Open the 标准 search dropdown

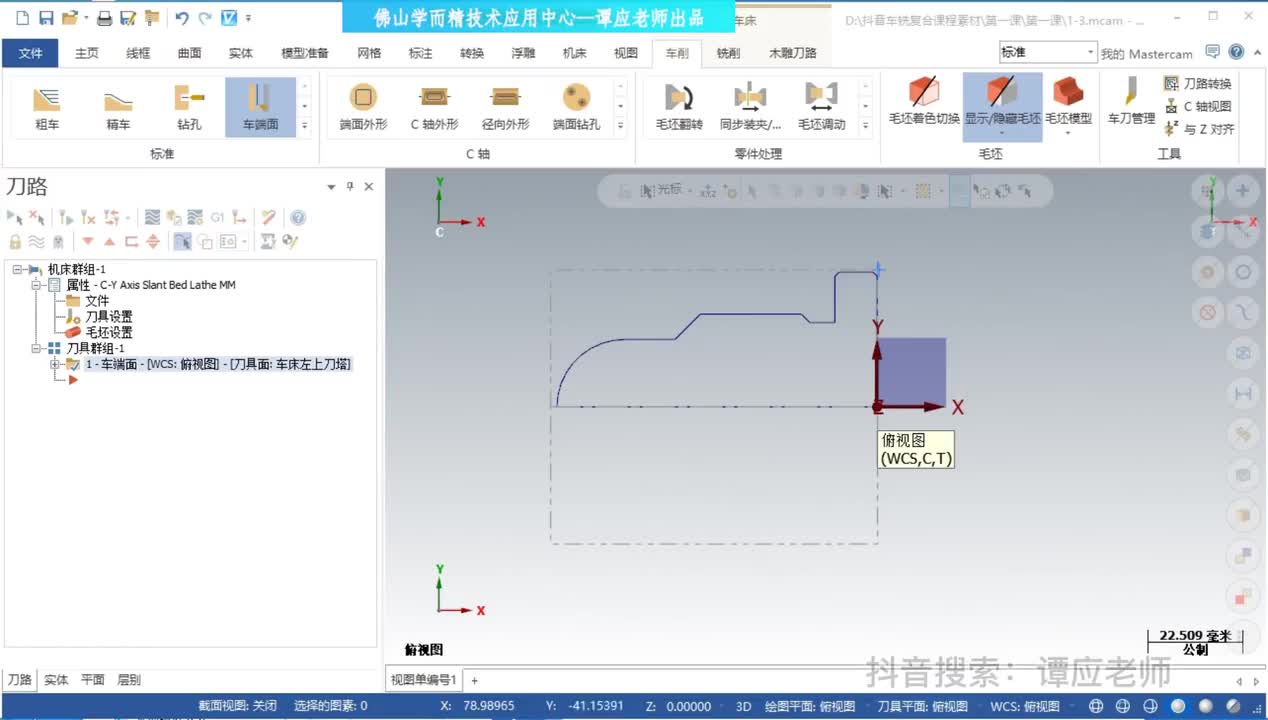[1091, 52]
